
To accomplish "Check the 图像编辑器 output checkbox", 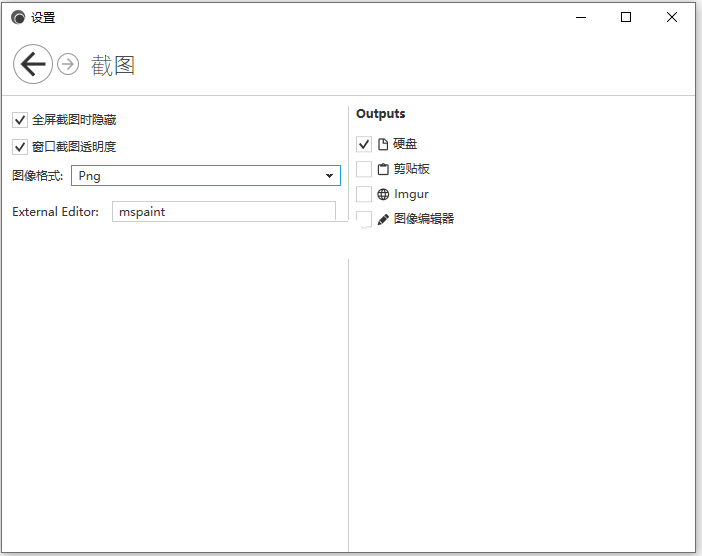I will click(x=364, y=219).
